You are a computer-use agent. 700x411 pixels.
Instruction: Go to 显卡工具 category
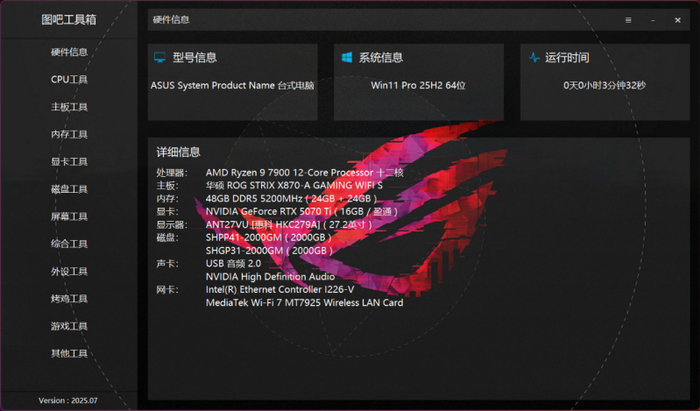click(69, 162)
